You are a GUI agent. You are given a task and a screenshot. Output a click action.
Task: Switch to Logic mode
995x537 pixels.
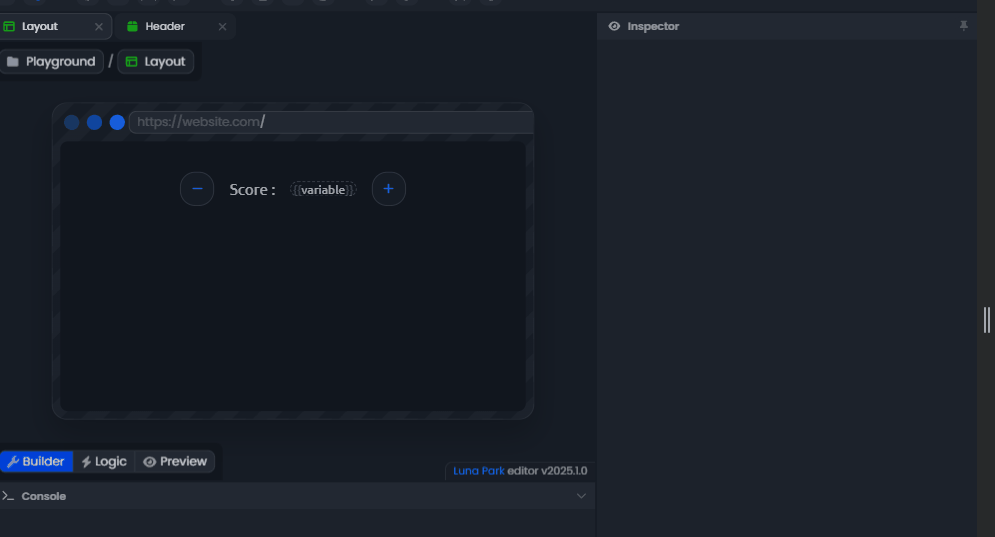point(104,461)
